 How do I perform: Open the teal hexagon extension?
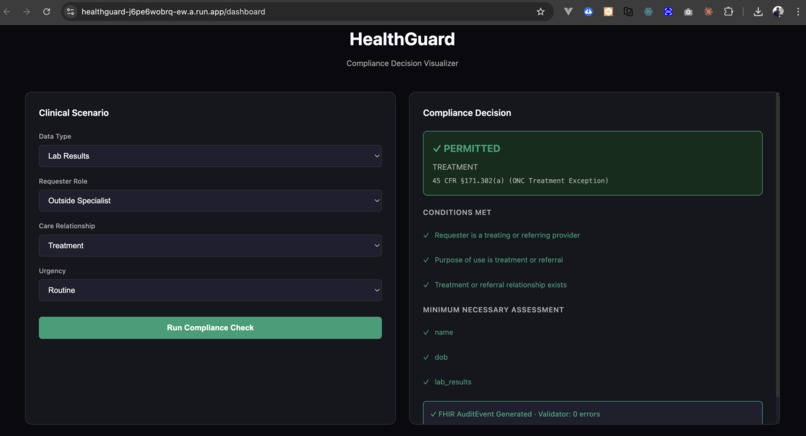point(648,11)
